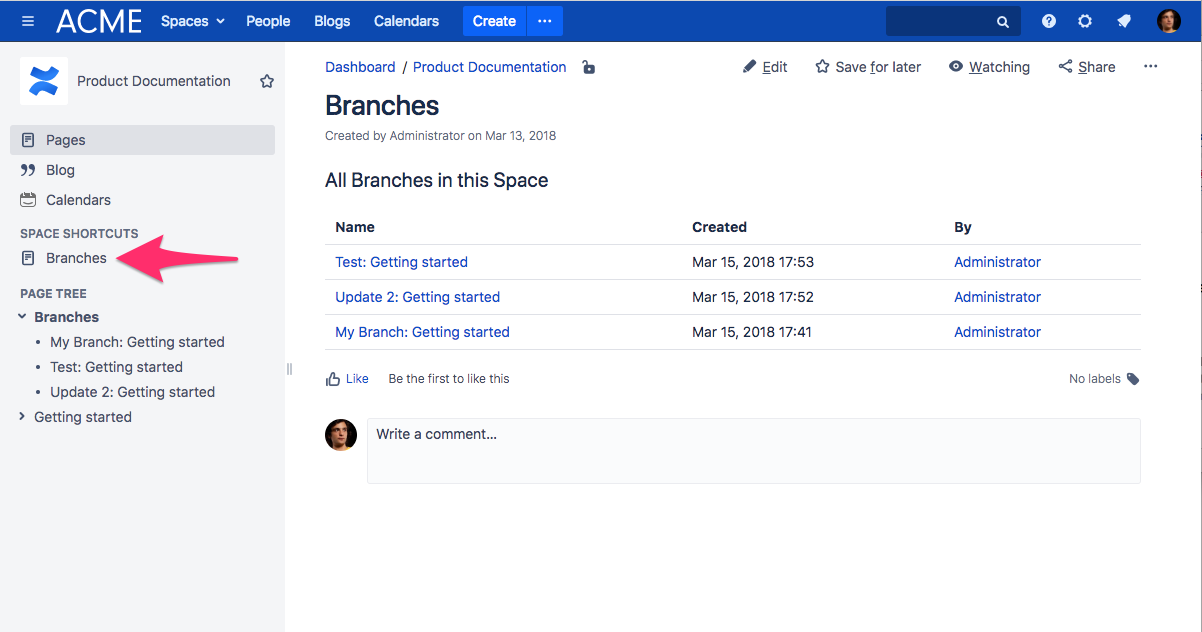This screenshot has width=1202, height=632.
Task: Go to the Dashboard breadcrumb
Action: click(360, 67)
